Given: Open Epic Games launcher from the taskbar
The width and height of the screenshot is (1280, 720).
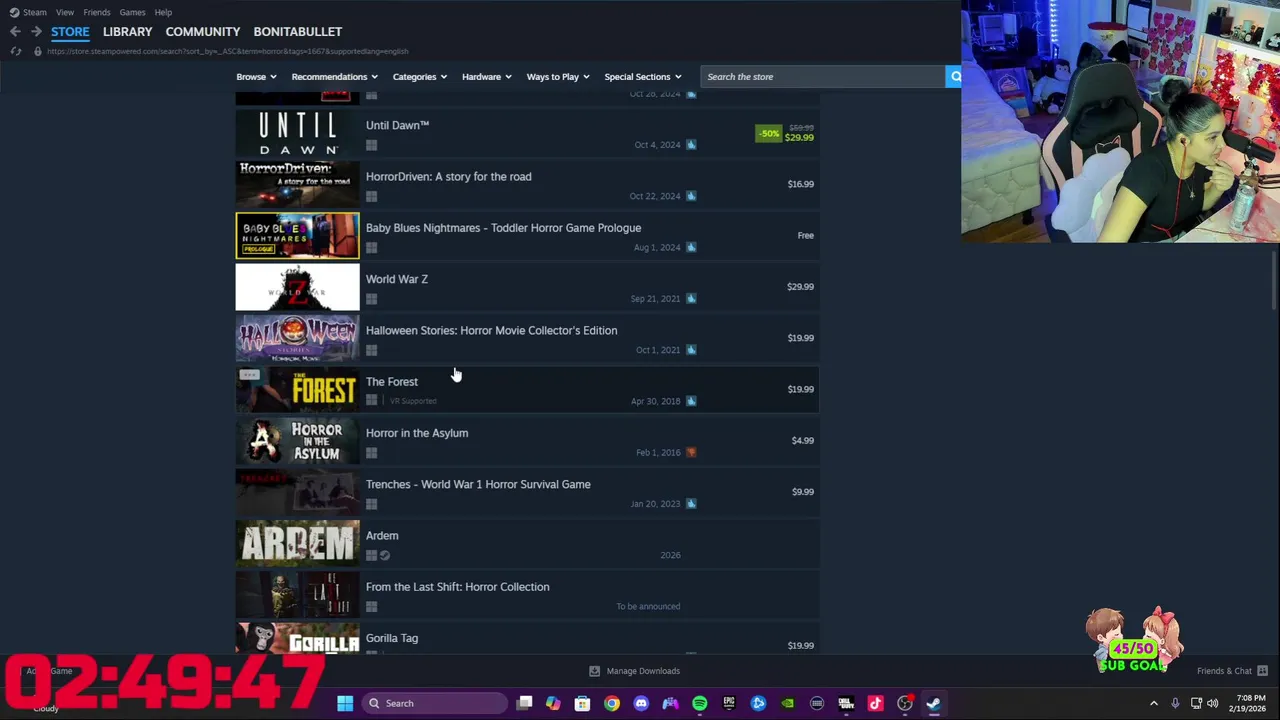Looking at the screenshot, I should (x=729, y=703).
